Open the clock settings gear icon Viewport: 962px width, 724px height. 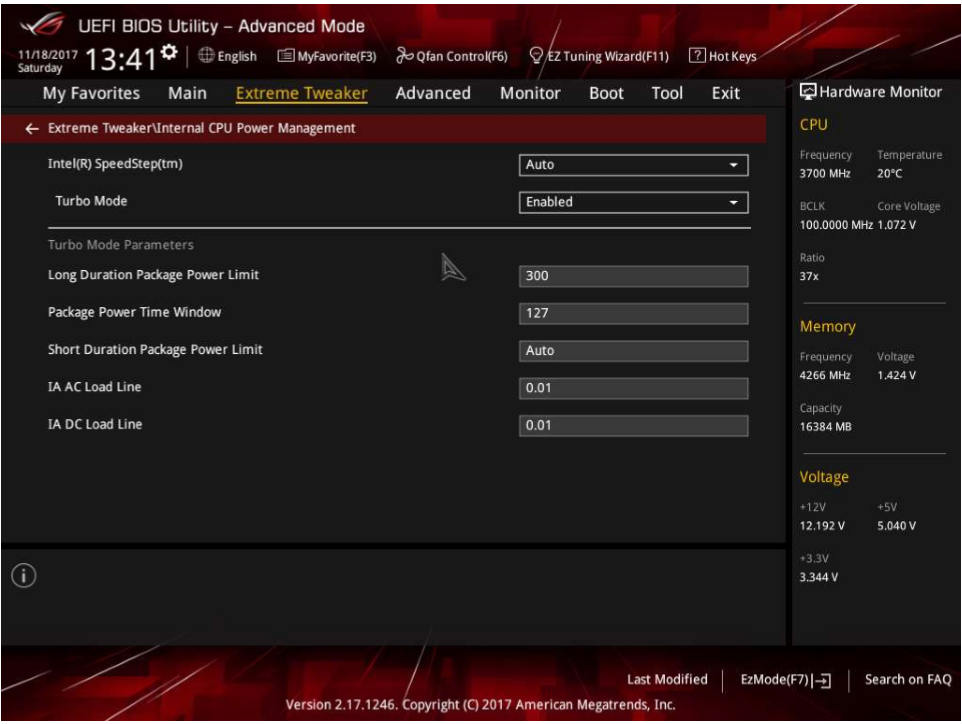click(169, 52)
